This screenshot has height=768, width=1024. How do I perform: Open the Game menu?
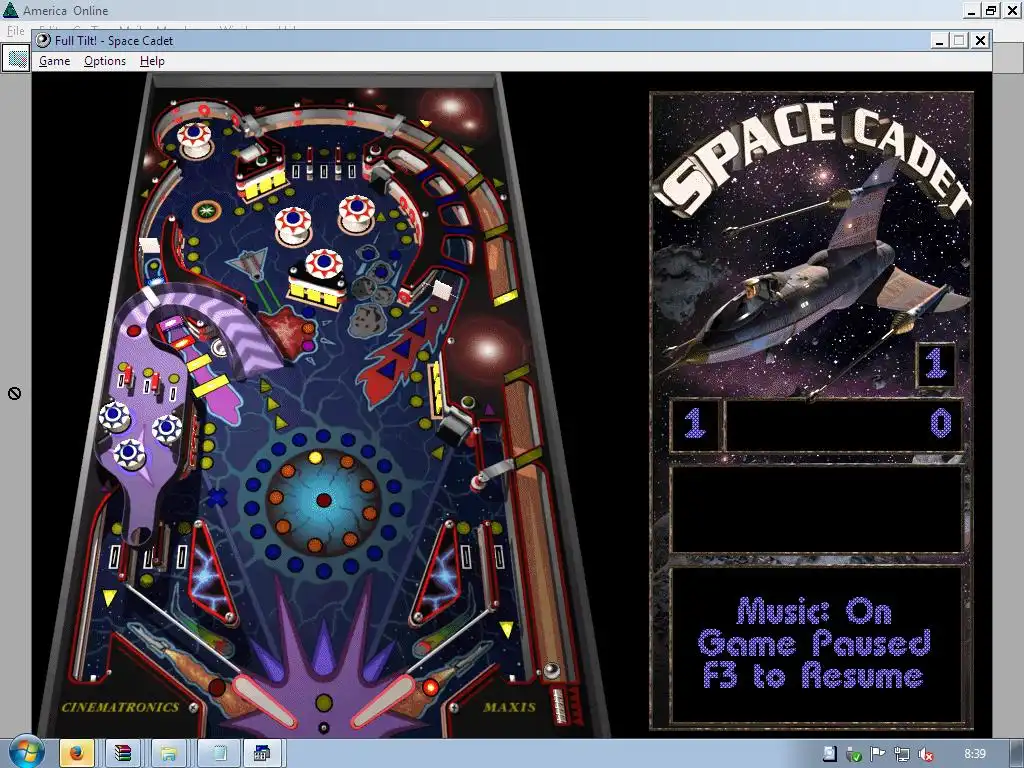click(54, 61)
